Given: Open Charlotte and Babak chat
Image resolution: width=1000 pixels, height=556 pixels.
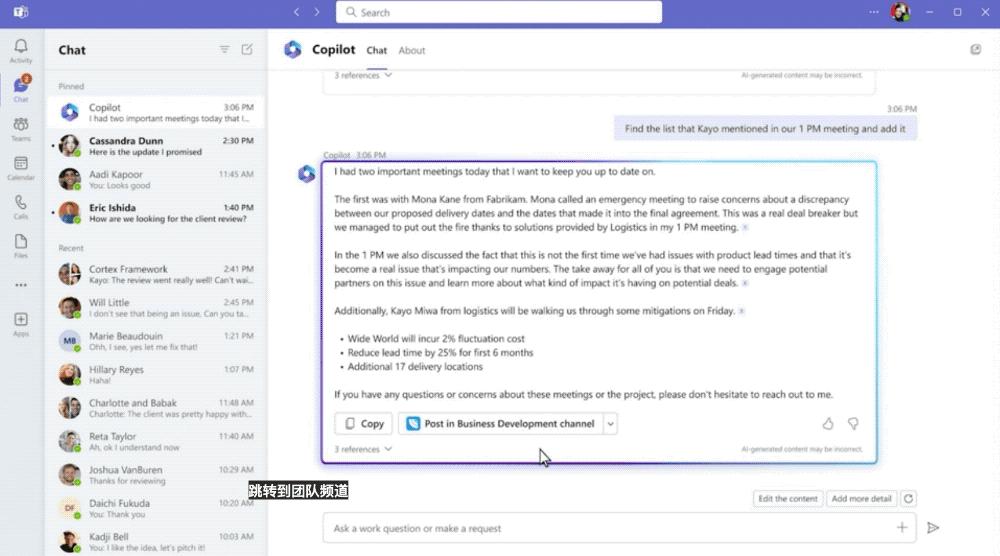Looking at the screenshot, I should (156, 408).
